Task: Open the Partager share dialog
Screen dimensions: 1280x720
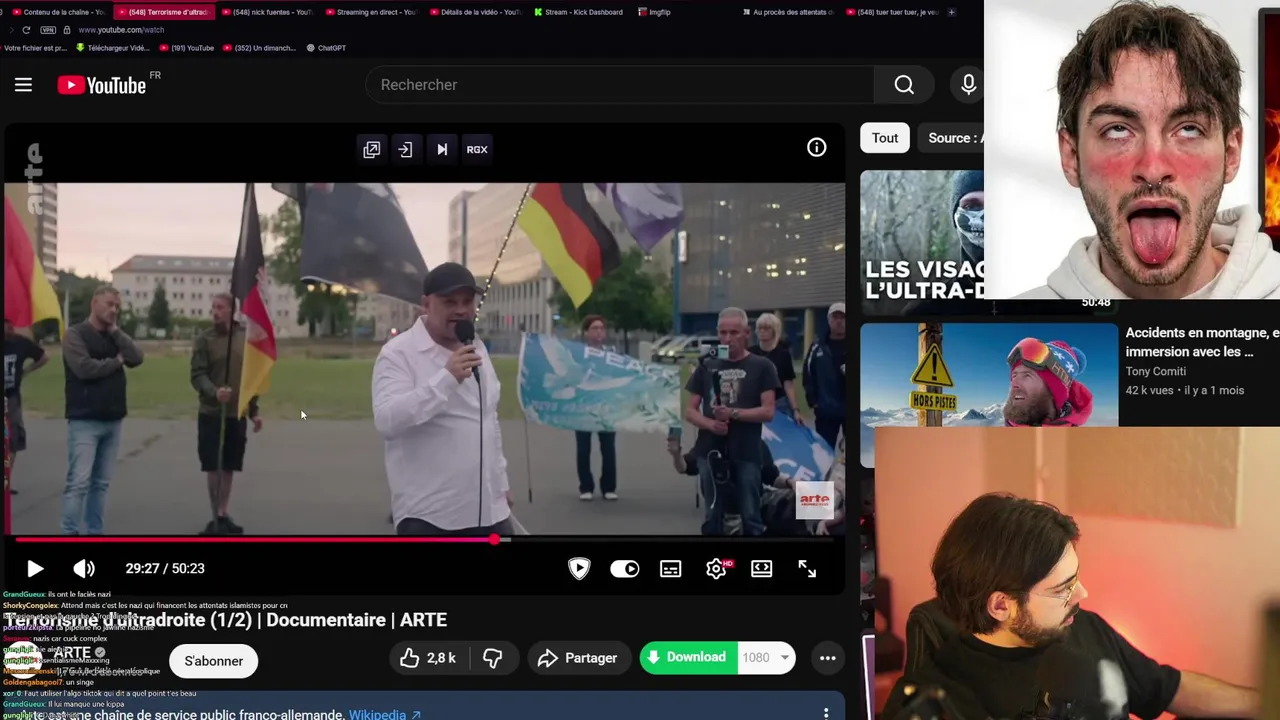Action: (578, 658)
